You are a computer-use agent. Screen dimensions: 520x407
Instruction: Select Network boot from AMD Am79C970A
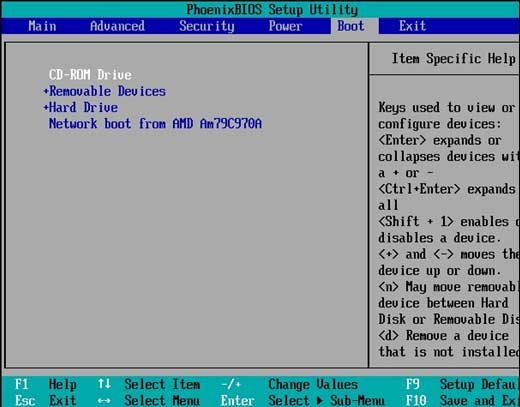pos(155,124)
